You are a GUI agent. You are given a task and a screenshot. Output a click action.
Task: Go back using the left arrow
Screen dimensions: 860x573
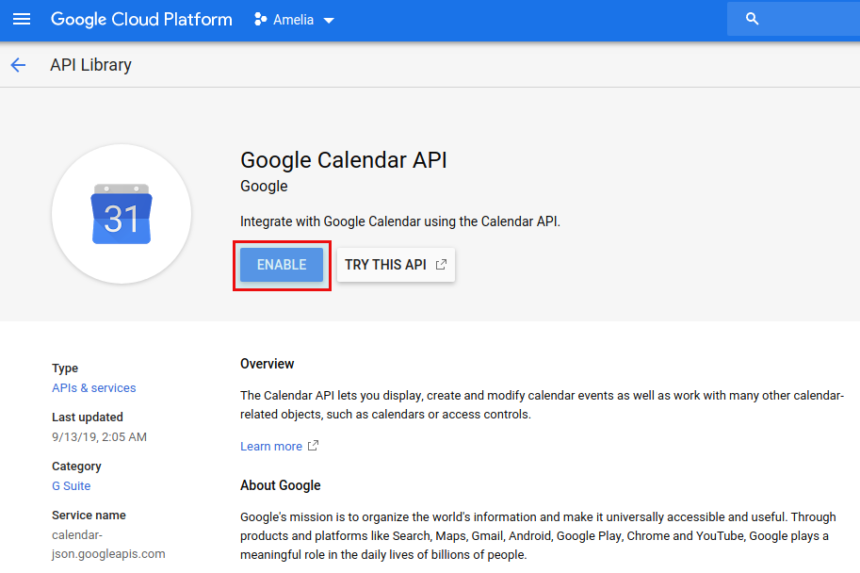18,65
